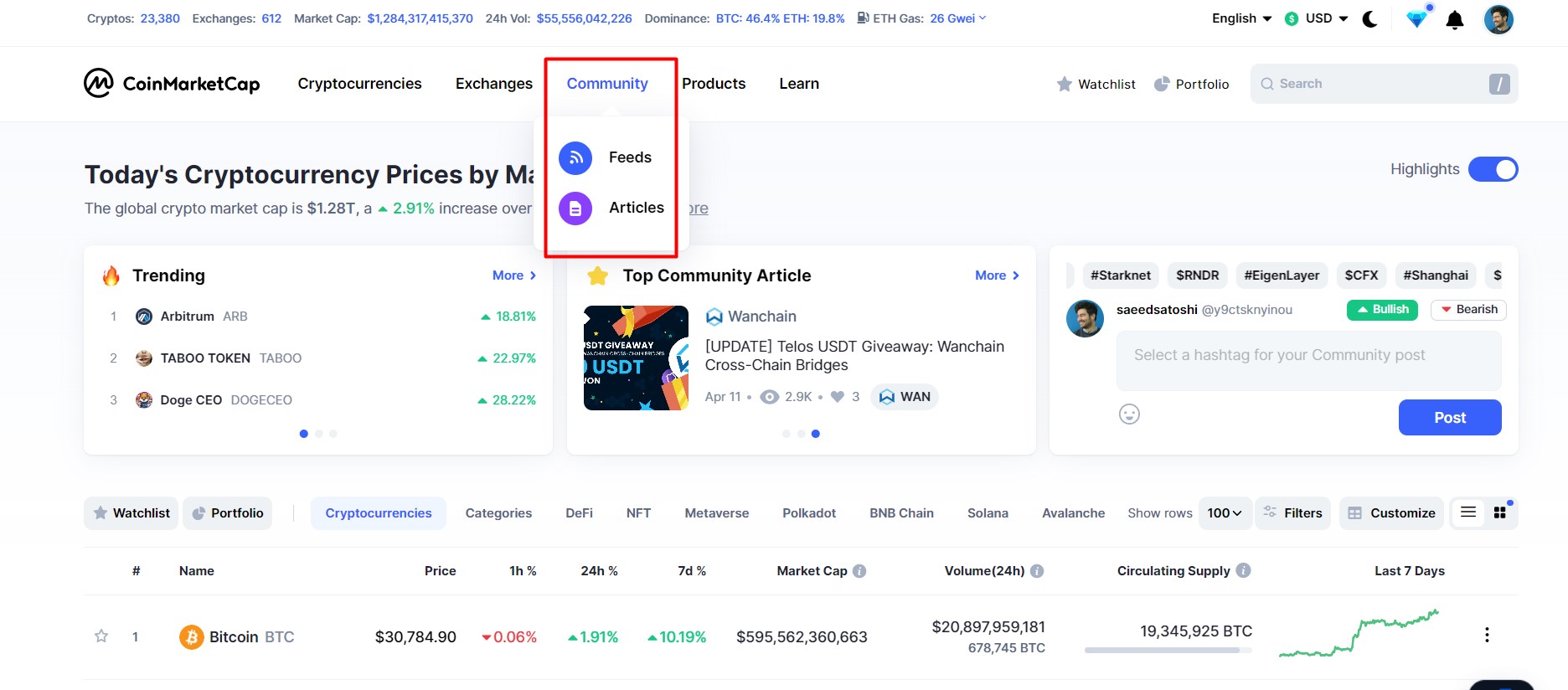Select the Categories tab
Image resolution: width=1568 pixels, height=690 pixels.
point(498,513)
